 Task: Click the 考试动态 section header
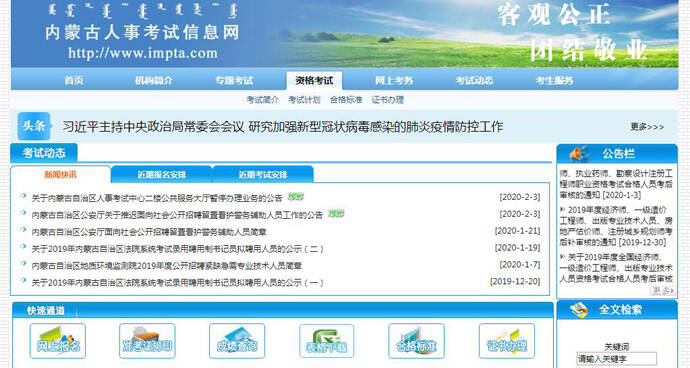pyautogui.click(x=44, y=153)
